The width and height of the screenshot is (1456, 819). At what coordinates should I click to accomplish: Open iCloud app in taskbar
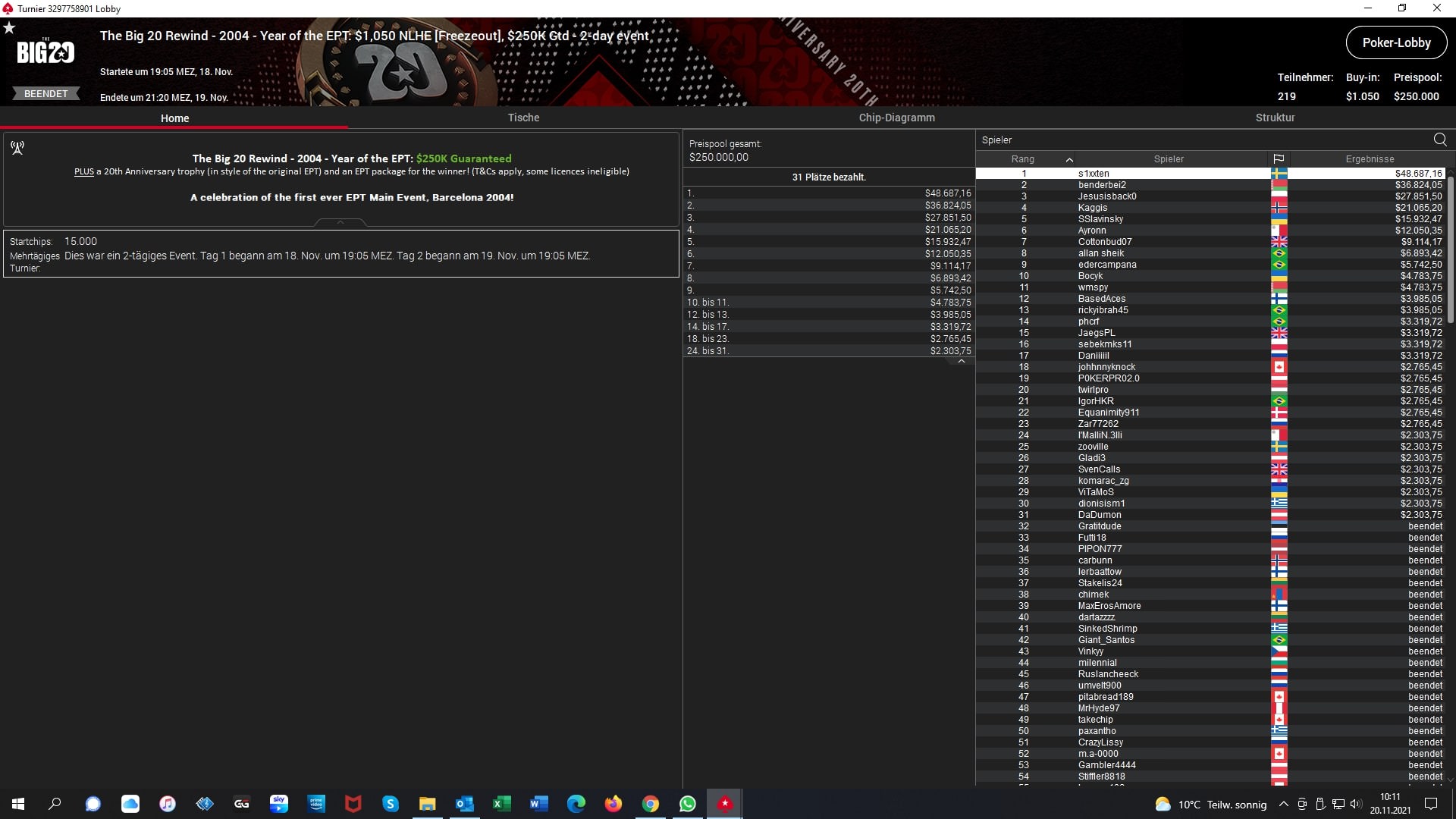pyautogui.click(x=130, y=804)
